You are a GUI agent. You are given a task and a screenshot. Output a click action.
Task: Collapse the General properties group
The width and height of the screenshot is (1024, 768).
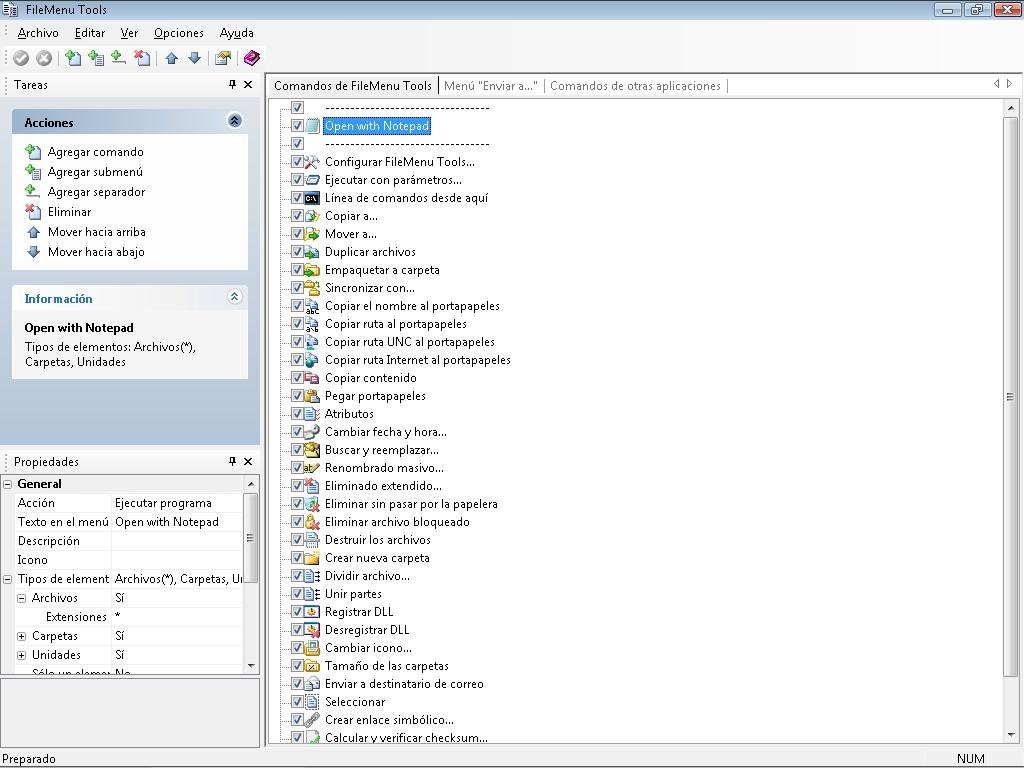click(8, 484)
